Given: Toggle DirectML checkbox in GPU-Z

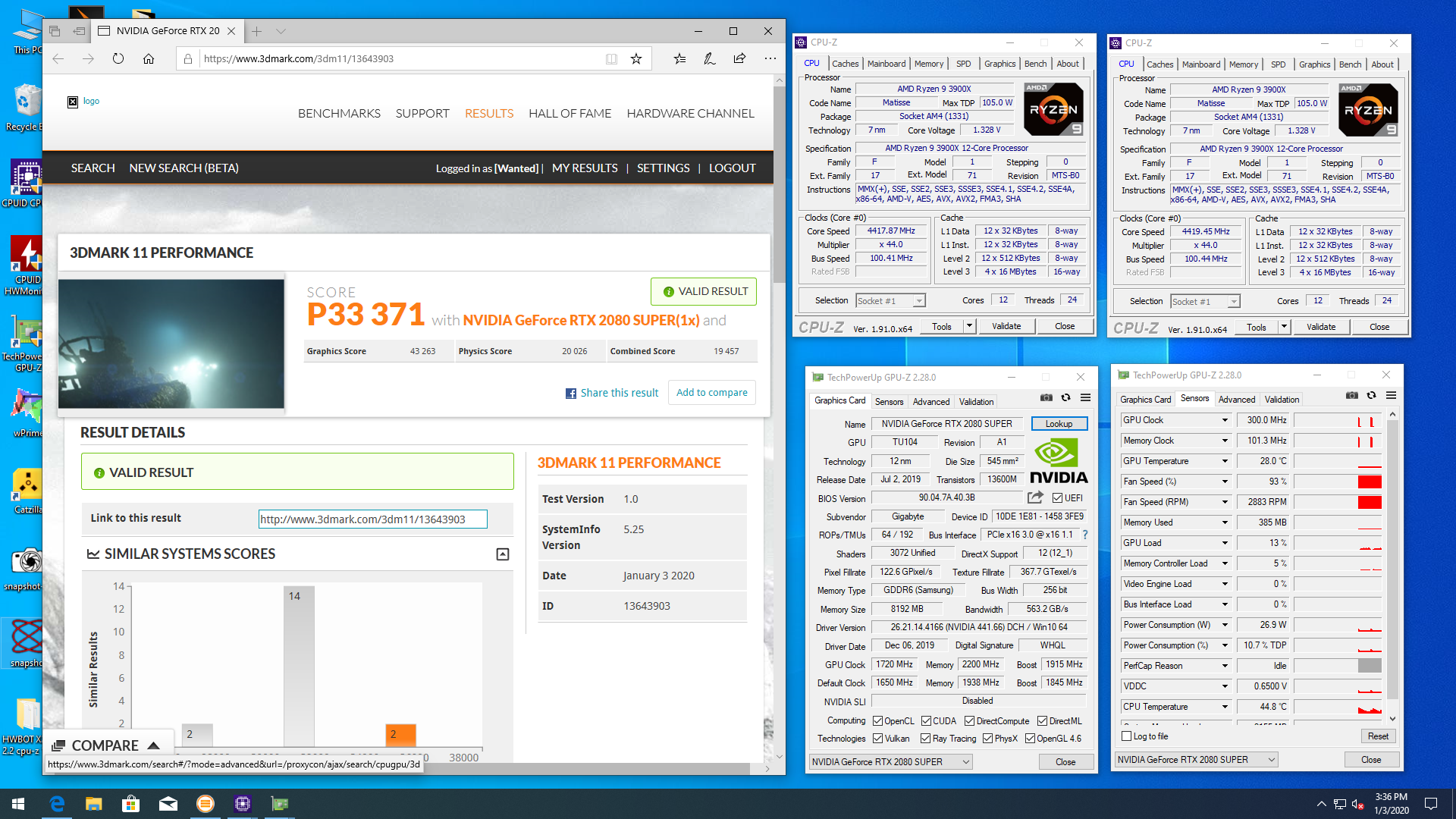Looking at the screenshot, I should coord(1043,721).
